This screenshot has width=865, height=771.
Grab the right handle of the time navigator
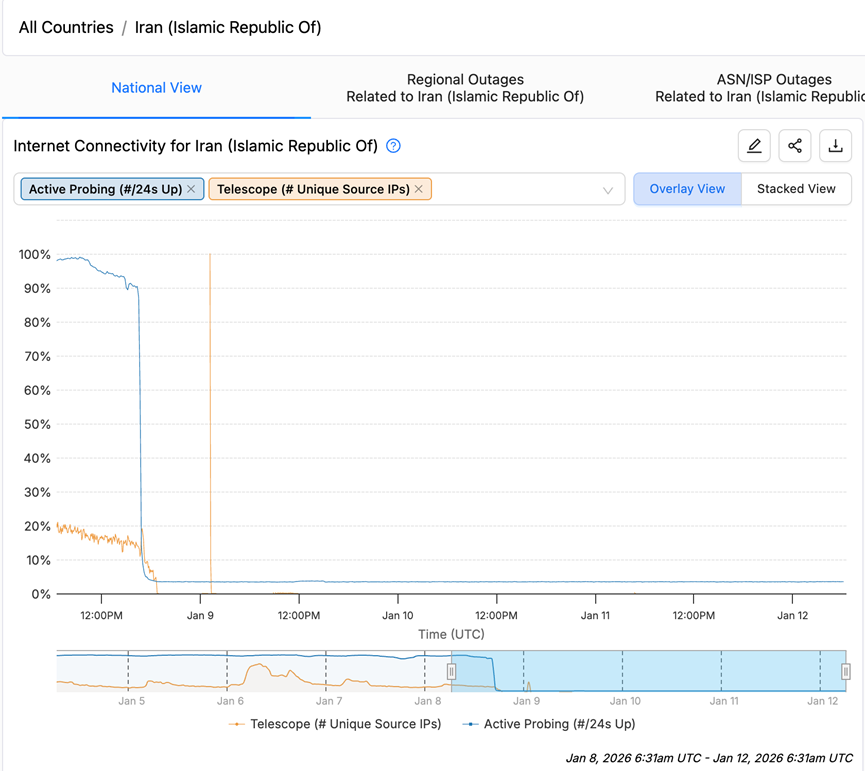(x=845, y=671)
